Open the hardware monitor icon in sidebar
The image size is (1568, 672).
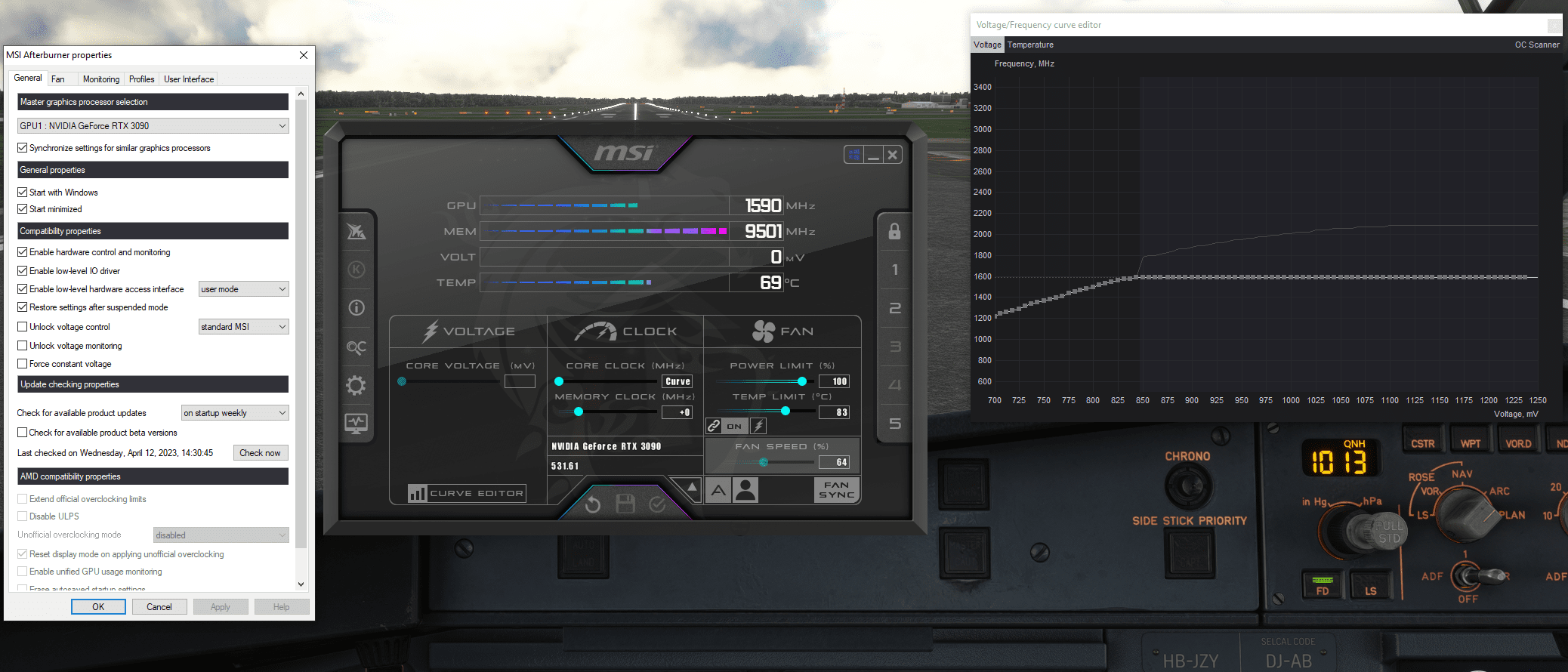point(357,424)
